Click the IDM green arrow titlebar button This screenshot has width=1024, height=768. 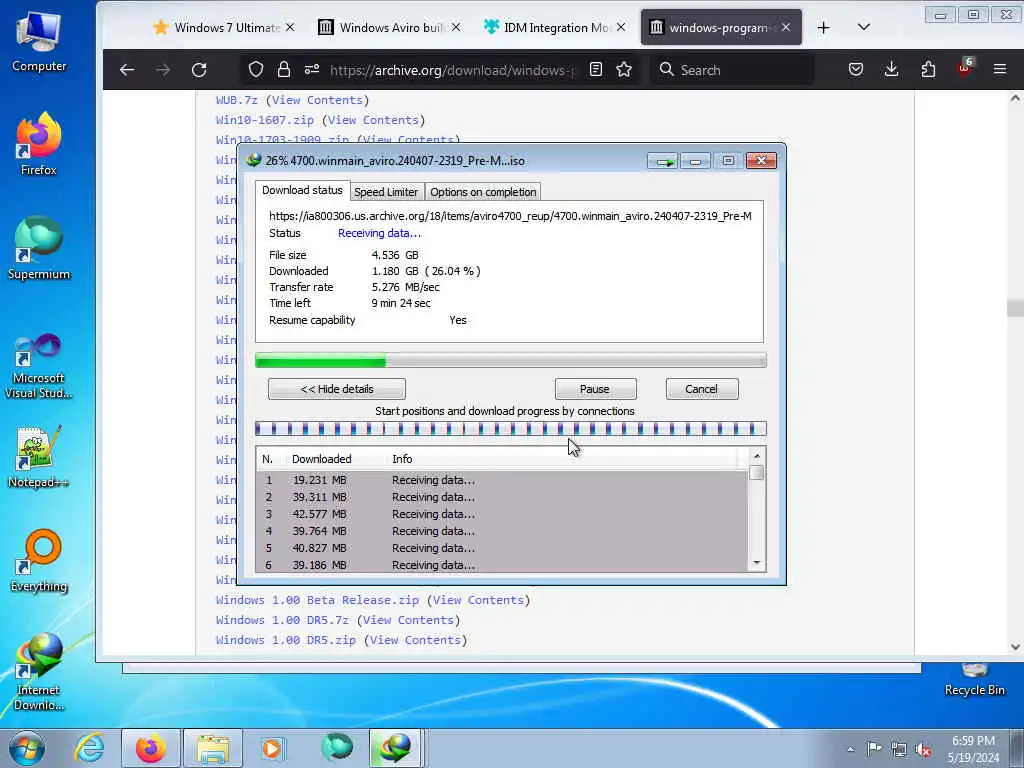tap(662, 161)
